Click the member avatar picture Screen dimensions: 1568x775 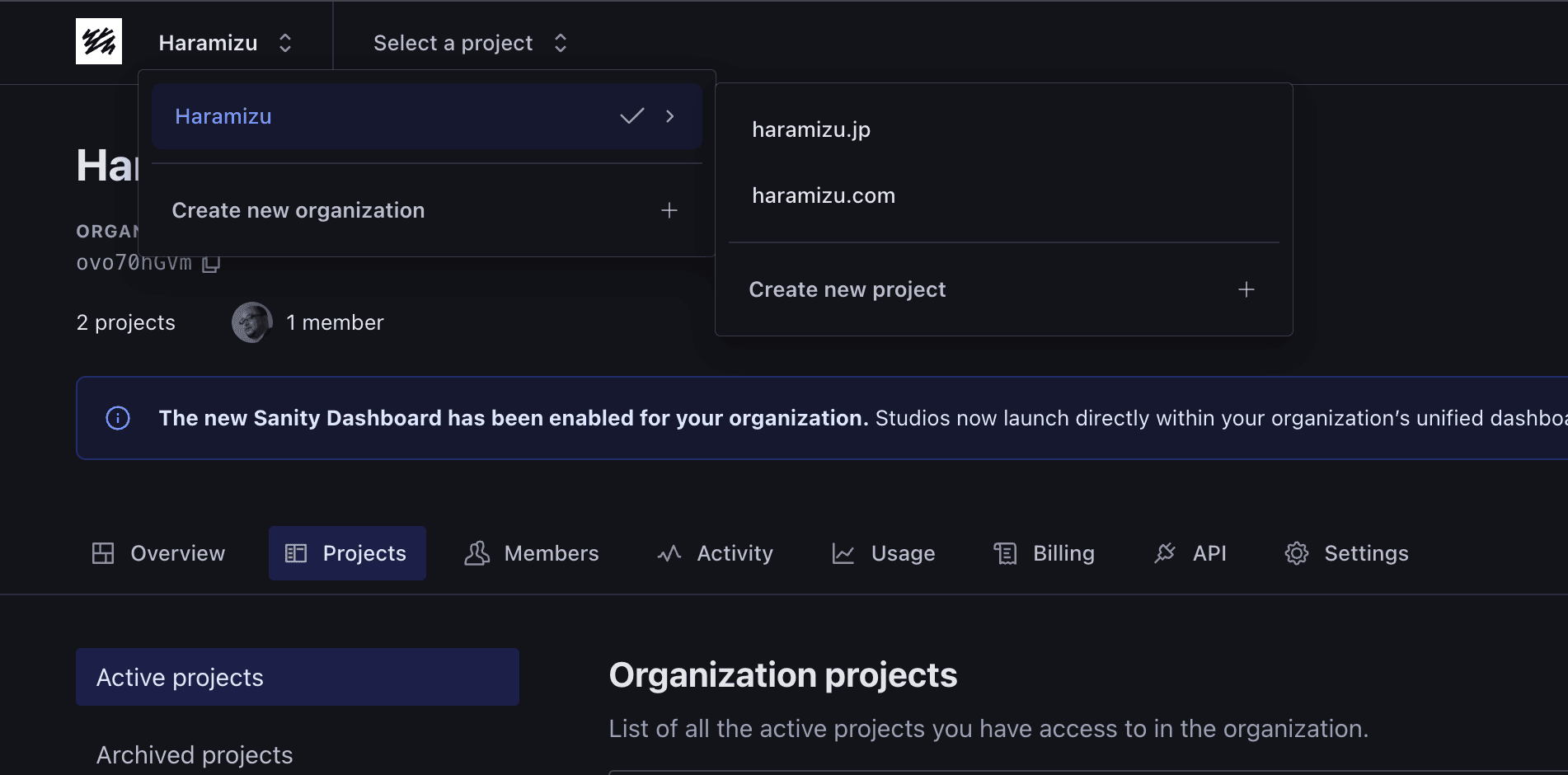251,322
